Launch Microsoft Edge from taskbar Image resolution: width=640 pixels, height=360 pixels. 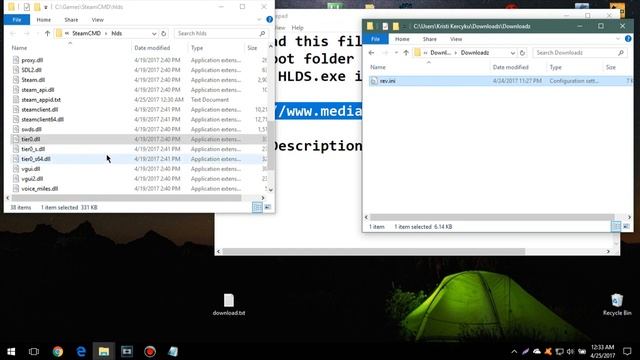81,351
